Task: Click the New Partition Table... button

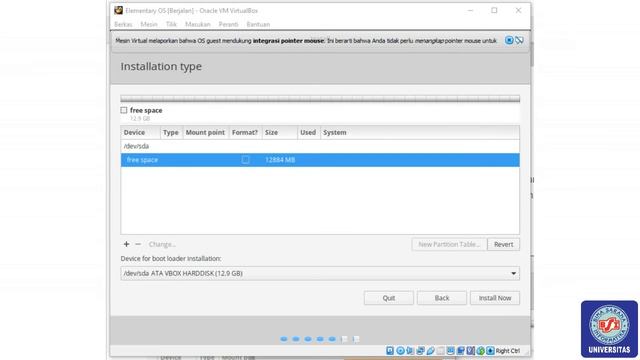Action: tap(449, 244)
